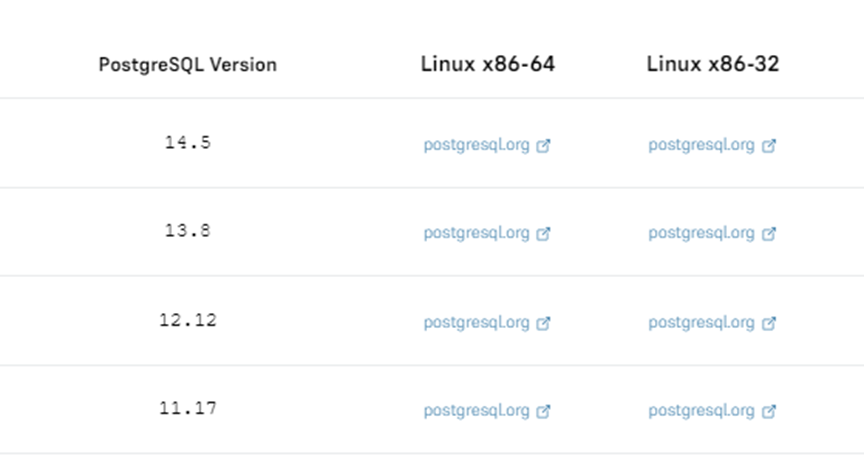Select the 12.12 version cell
The height and width of the screenshot is (465, 864).
click(188, 321)
